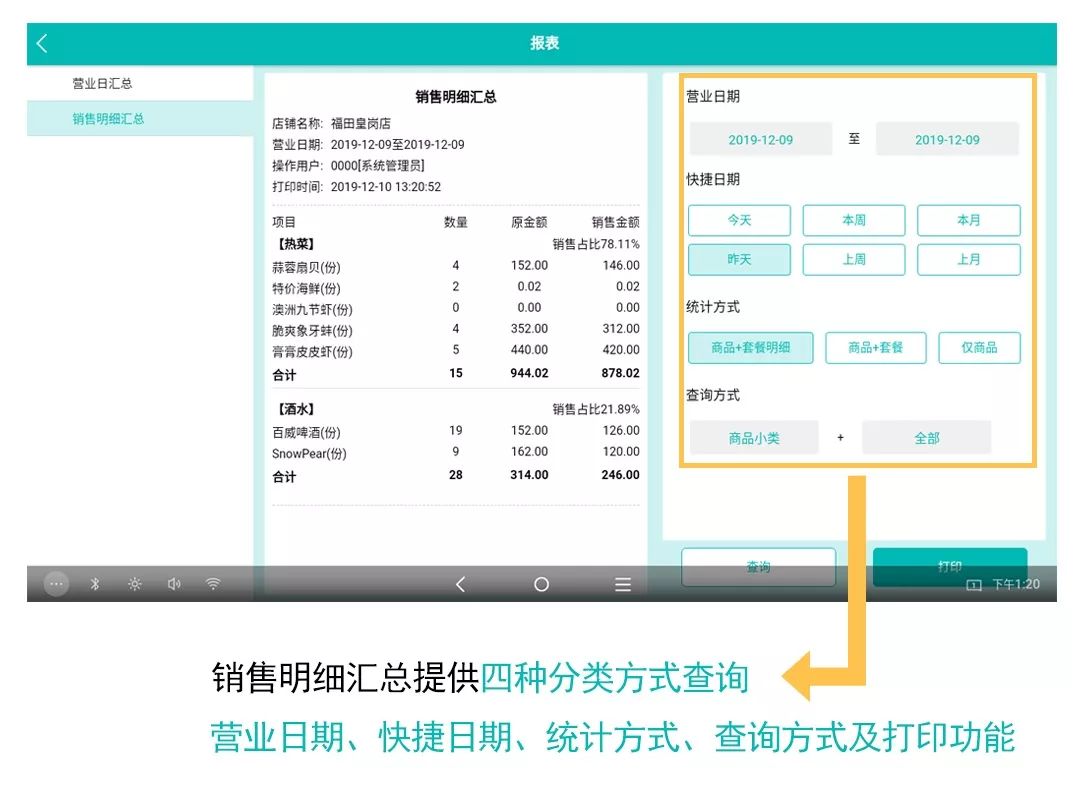Choose 仅商品 statistics mode
The image size is (1080, 806).
pyautogui.click(x=979, y=347)
